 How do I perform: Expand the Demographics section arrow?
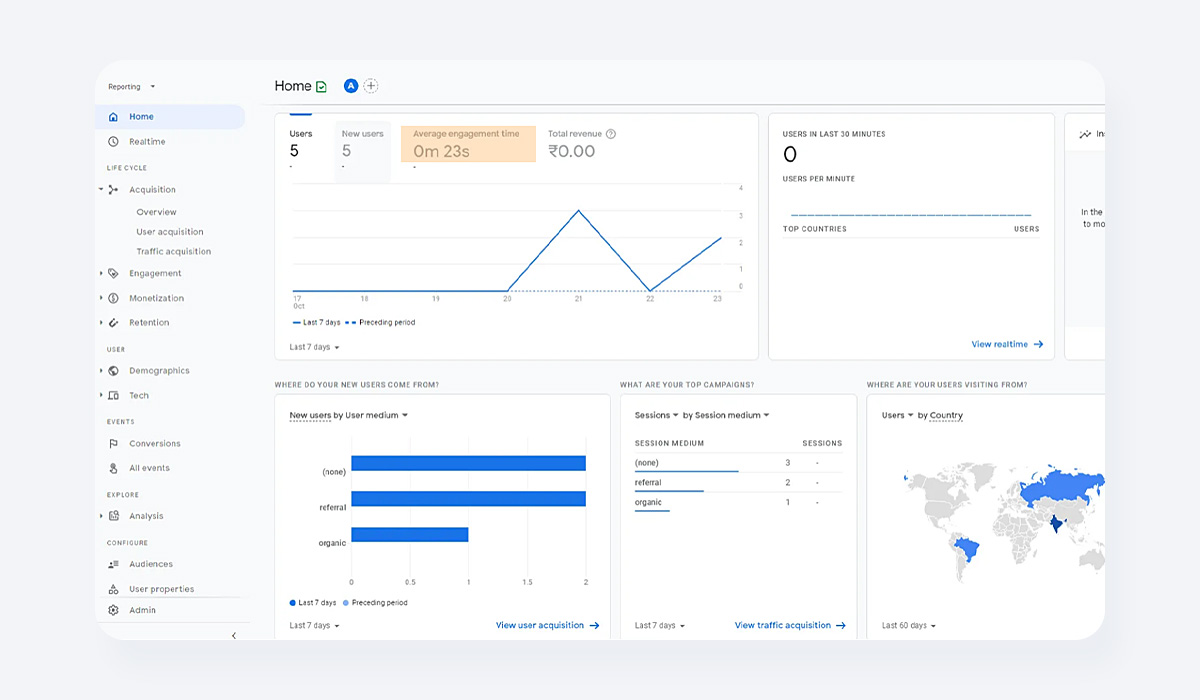point(101,371)
